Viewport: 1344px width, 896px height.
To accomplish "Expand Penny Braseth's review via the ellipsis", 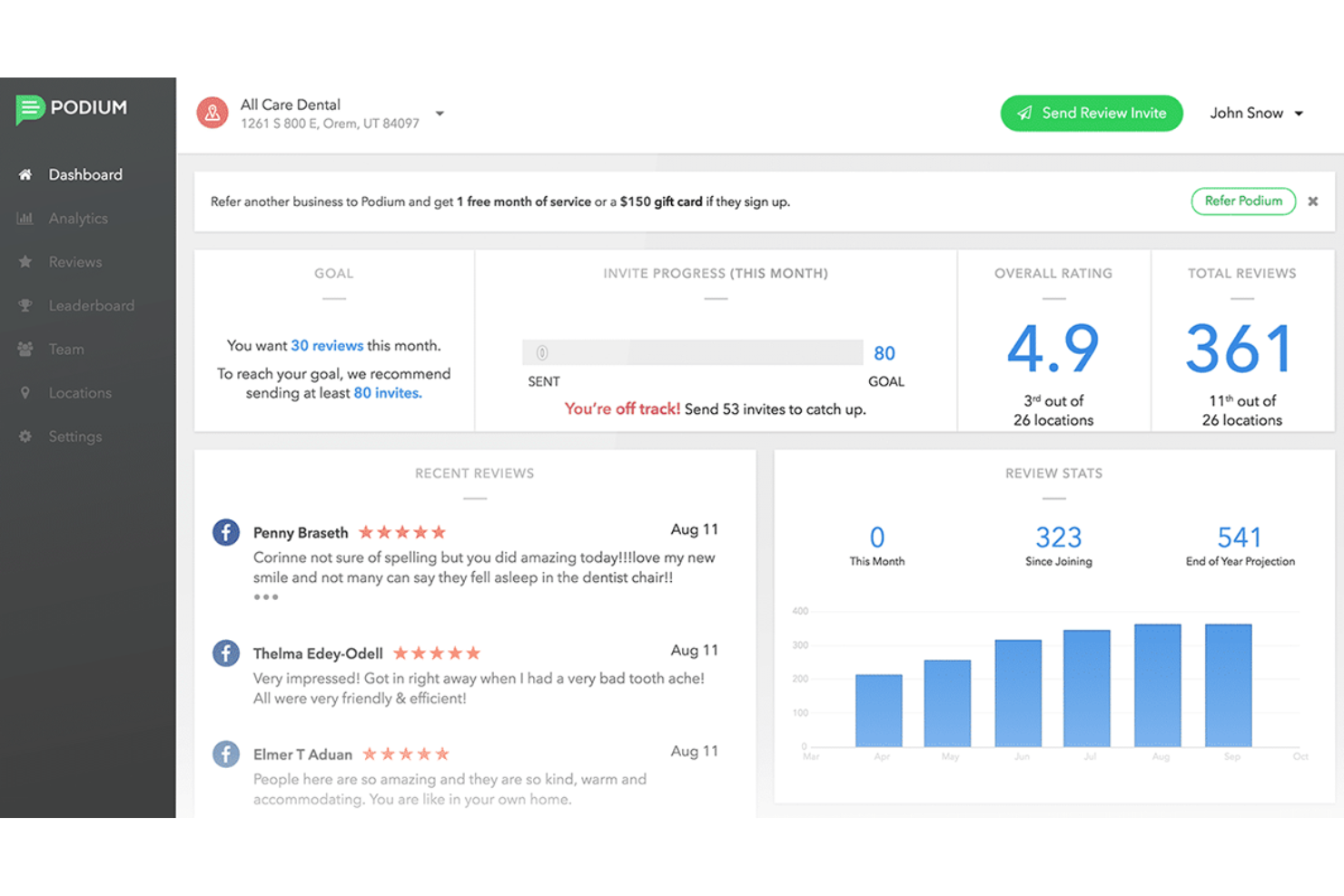I will tap(266, 596).
